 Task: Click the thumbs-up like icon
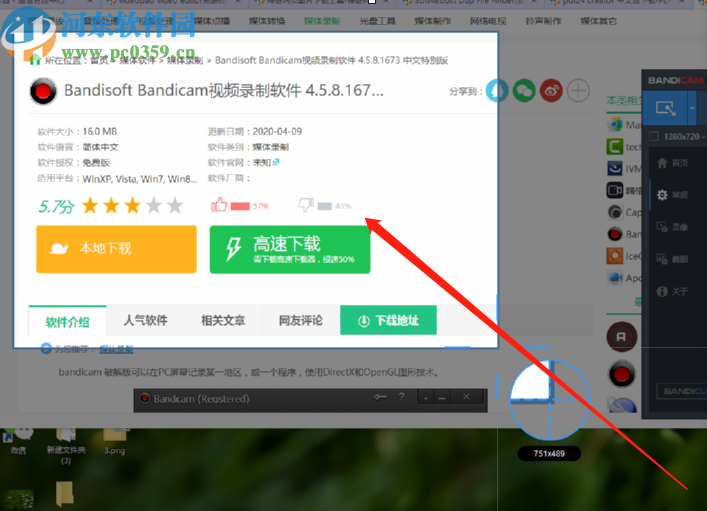tap(219, 205)
